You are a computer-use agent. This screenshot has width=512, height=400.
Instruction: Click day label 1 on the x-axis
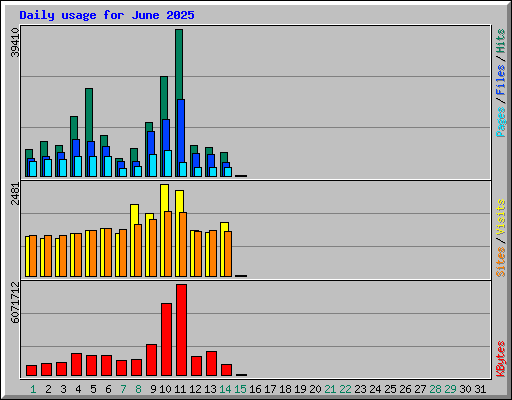(x=33, y=389)
